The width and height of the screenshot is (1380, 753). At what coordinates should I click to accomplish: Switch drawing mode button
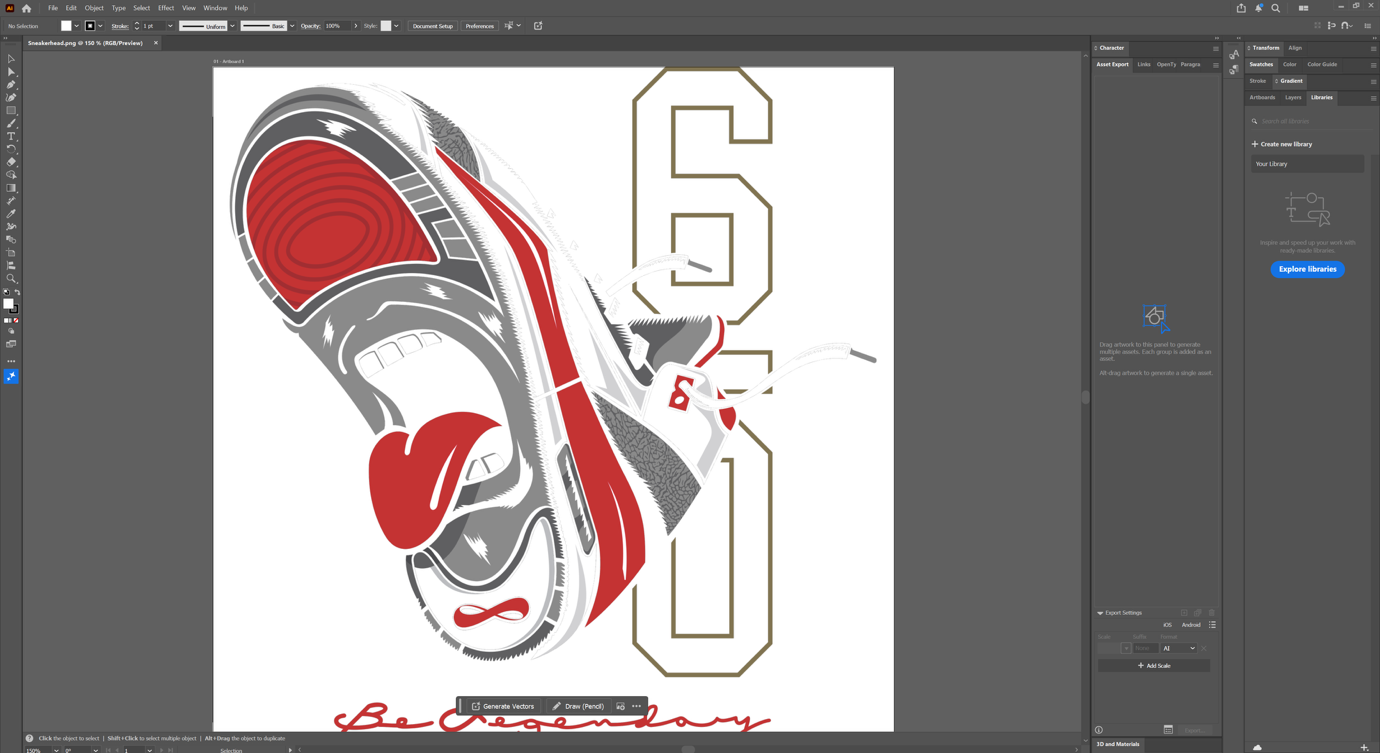(x=11, y=331)
